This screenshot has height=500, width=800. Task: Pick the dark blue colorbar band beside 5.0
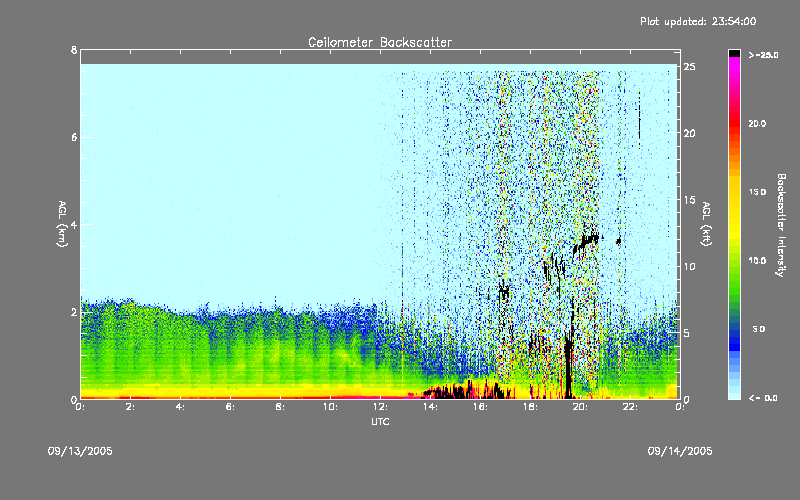coord(734,334)
